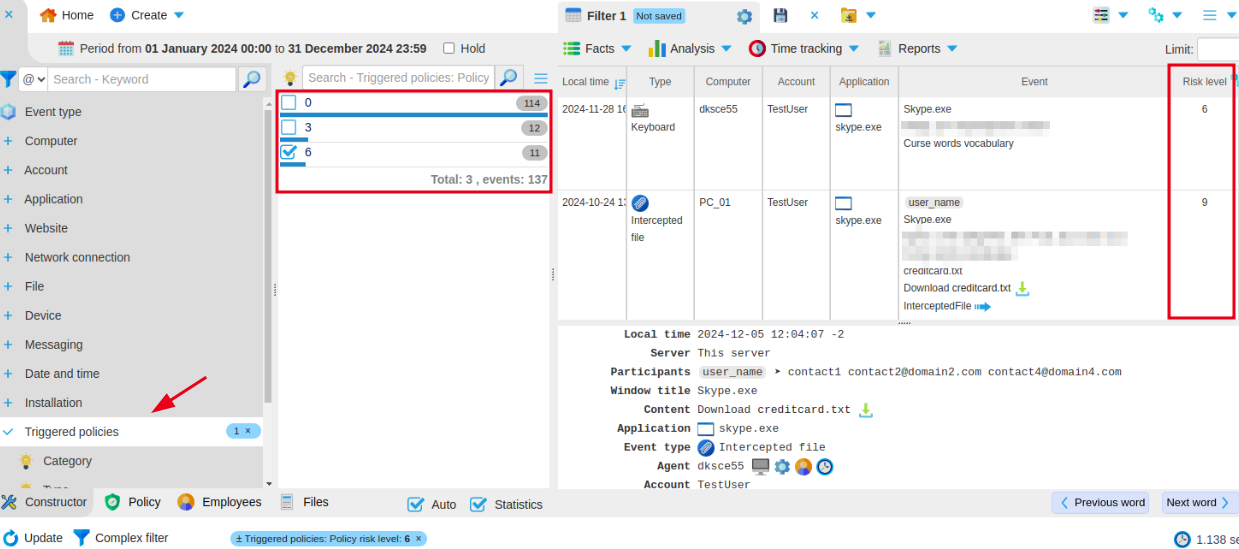Viewport: 1239px width, 549px height.
Task: Click the filter settings gear icon
Action: (744, 16)
